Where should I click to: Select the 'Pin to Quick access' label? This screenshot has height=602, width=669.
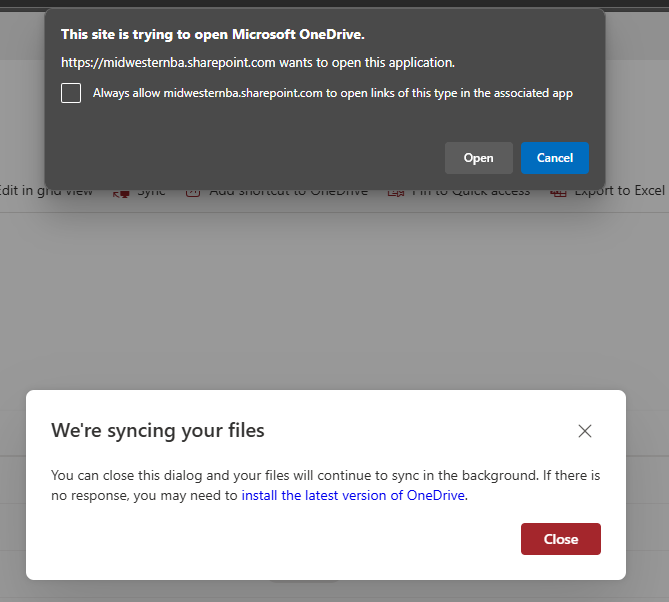point(470,191)
